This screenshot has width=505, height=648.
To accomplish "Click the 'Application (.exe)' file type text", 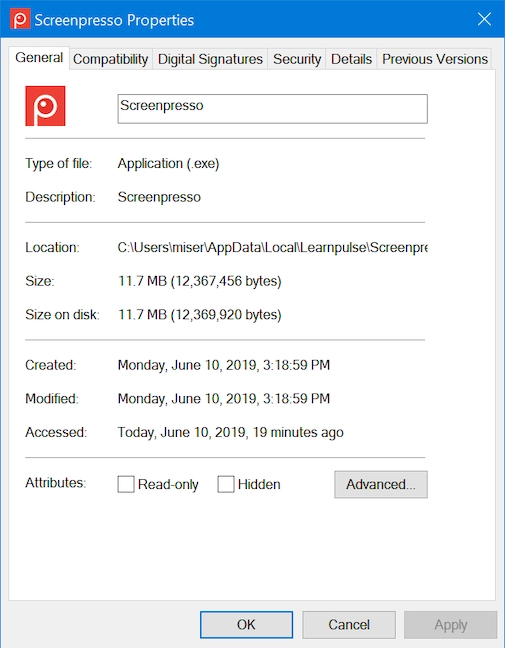I will click(x=168, y=164).
